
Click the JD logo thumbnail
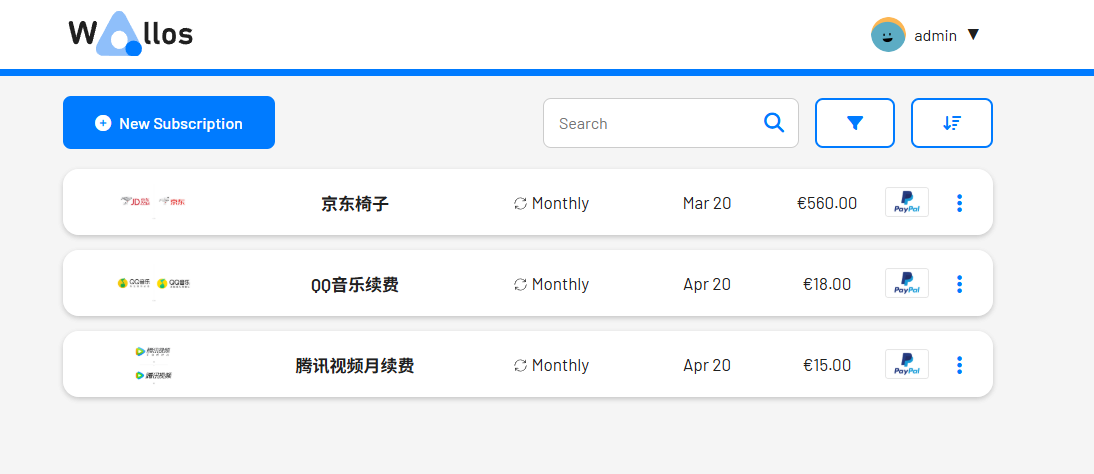[153, 202]
